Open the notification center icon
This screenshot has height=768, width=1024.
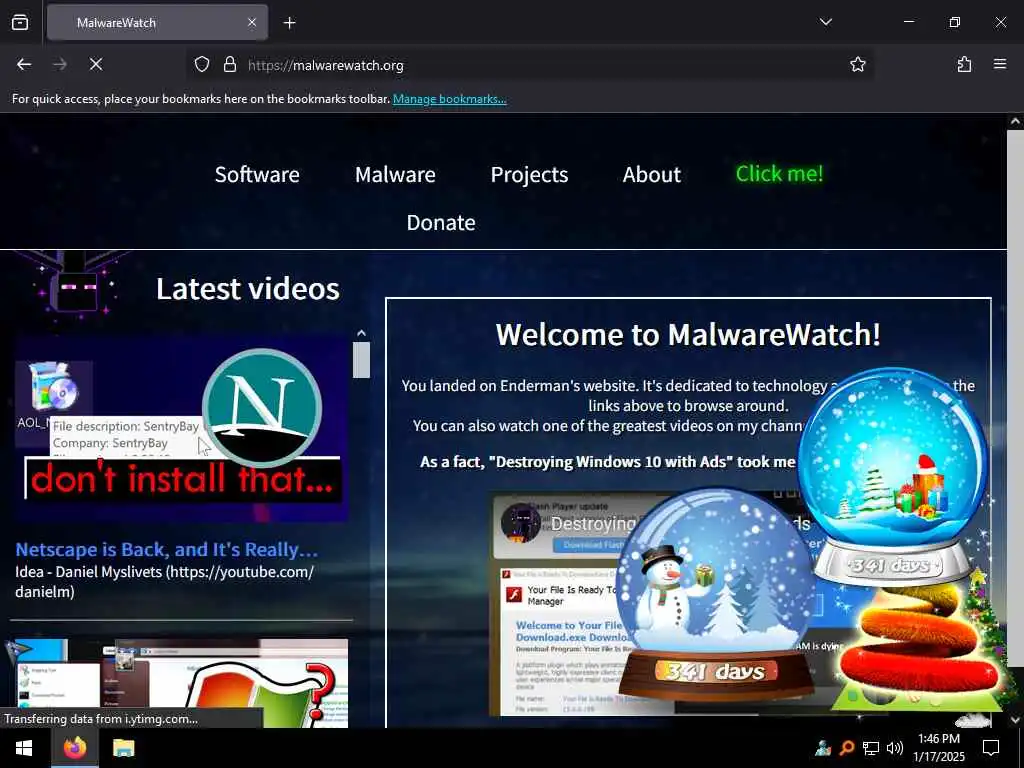click(x=991, y=748)
